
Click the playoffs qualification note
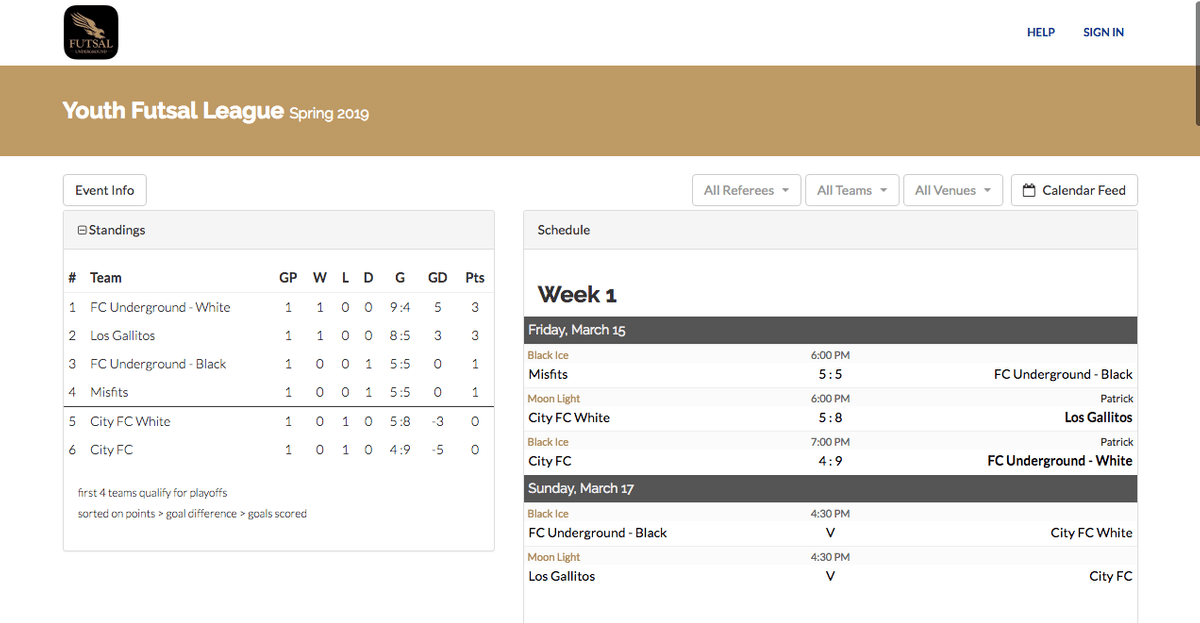tap(152, 493)
